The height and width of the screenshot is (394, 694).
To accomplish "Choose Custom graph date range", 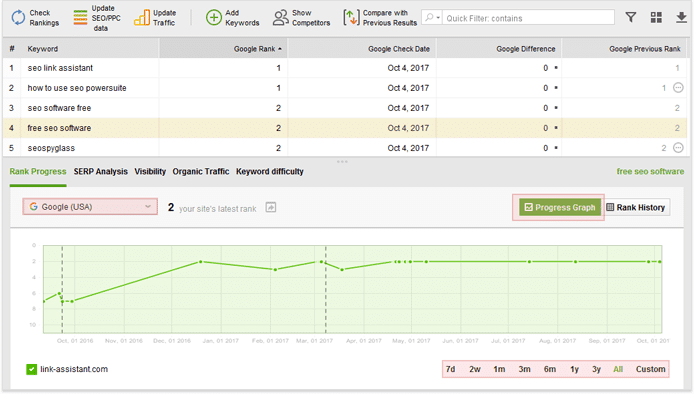I will 651,369.
